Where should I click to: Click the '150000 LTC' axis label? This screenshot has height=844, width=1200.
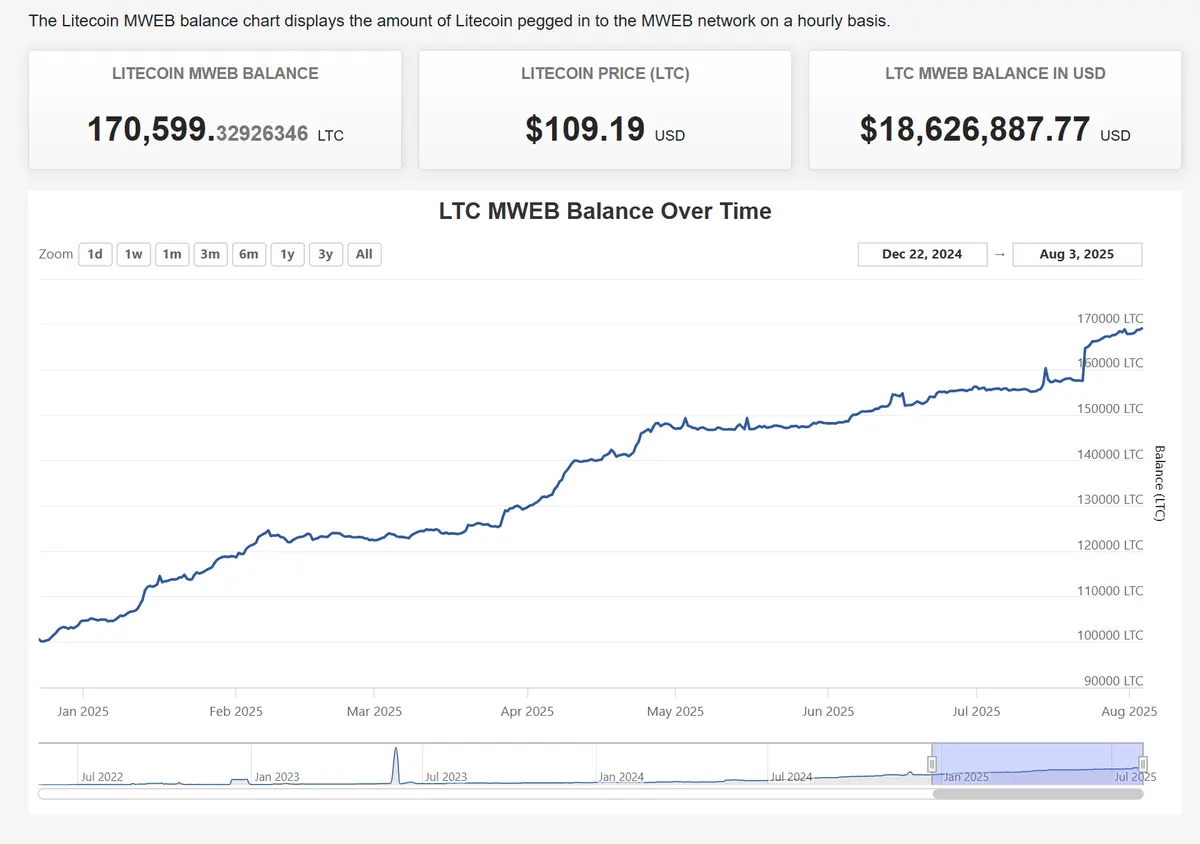[x=1110, y=408]
